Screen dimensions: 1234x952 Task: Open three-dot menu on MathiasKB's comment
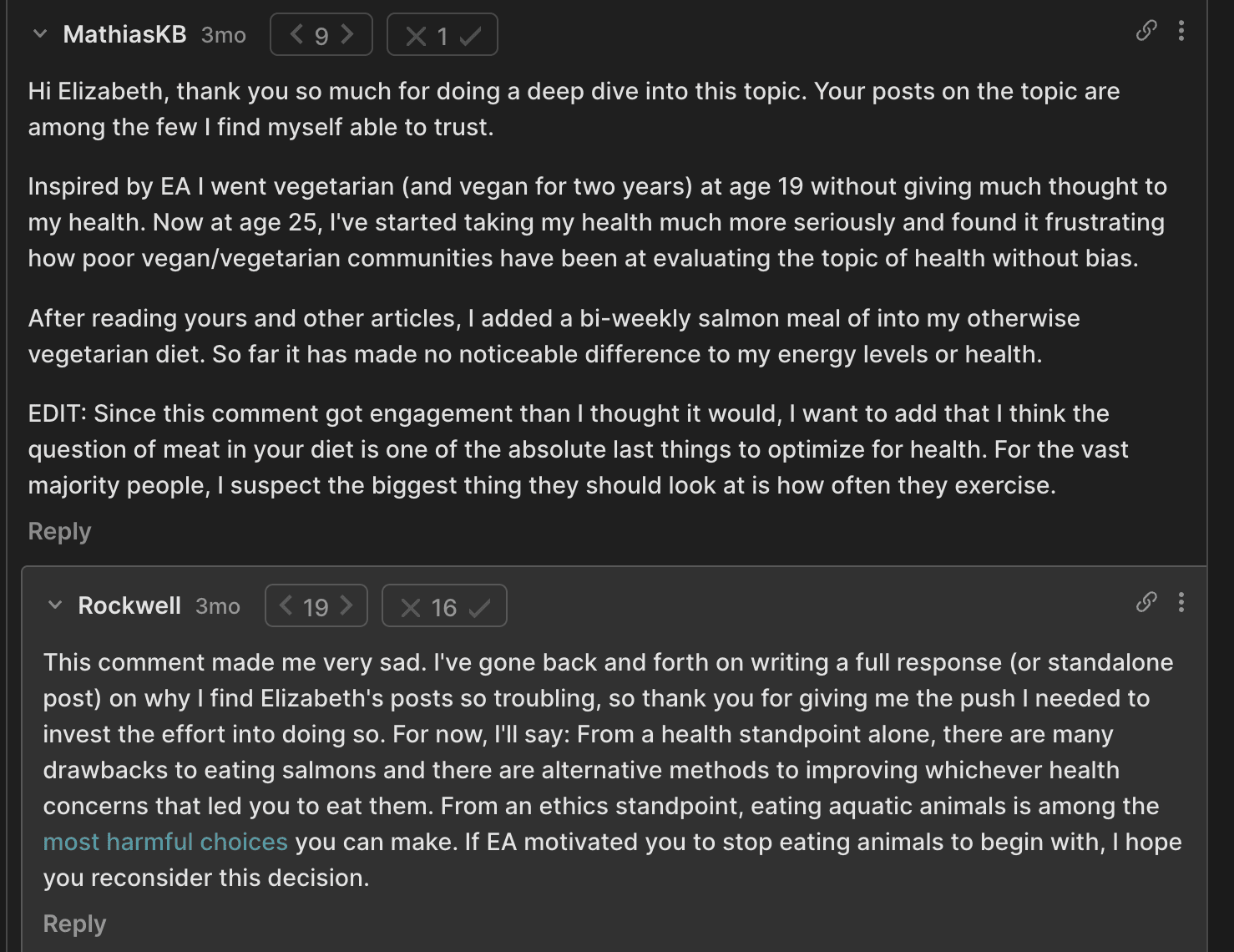tap(1181, 31)
